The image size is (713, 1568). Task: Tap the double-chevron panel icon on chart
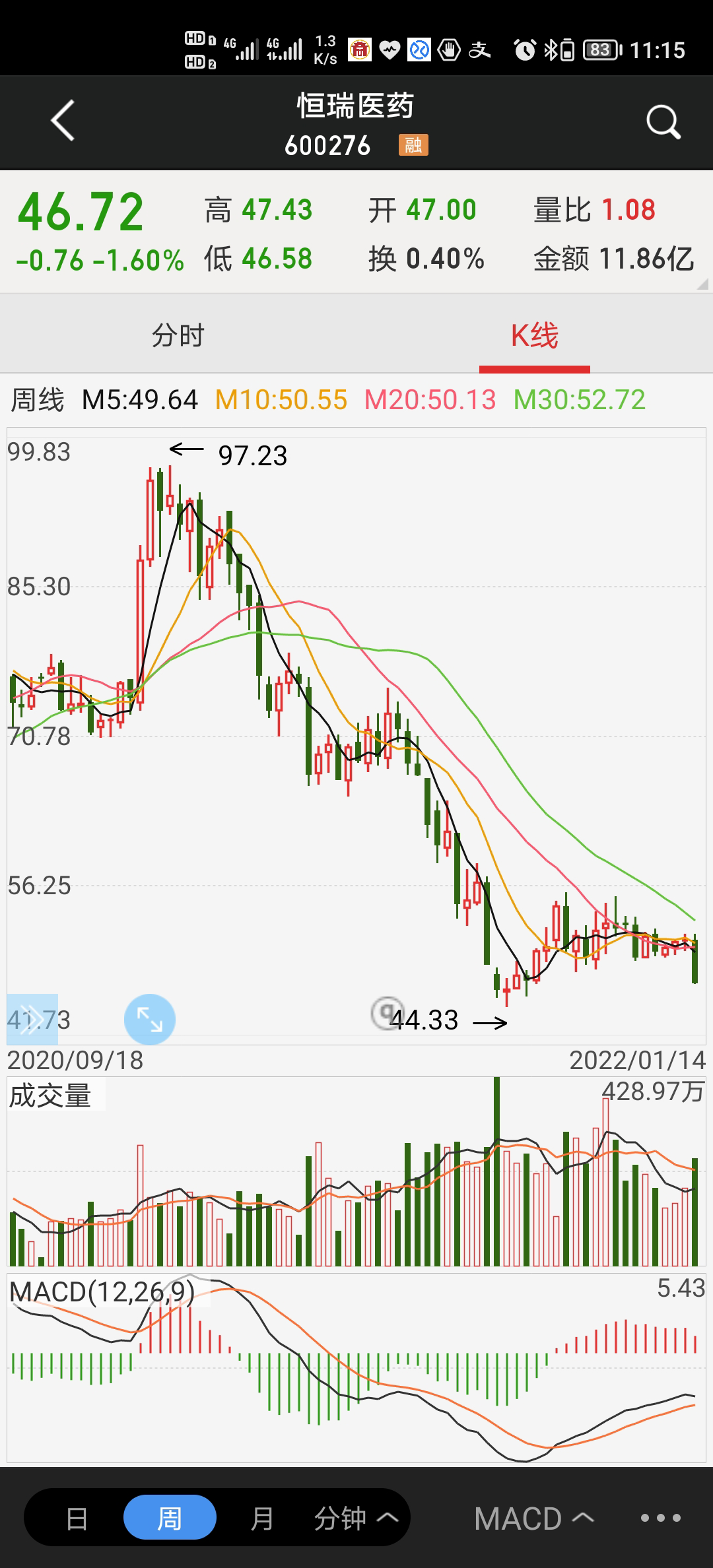[x=32, y=1020]
